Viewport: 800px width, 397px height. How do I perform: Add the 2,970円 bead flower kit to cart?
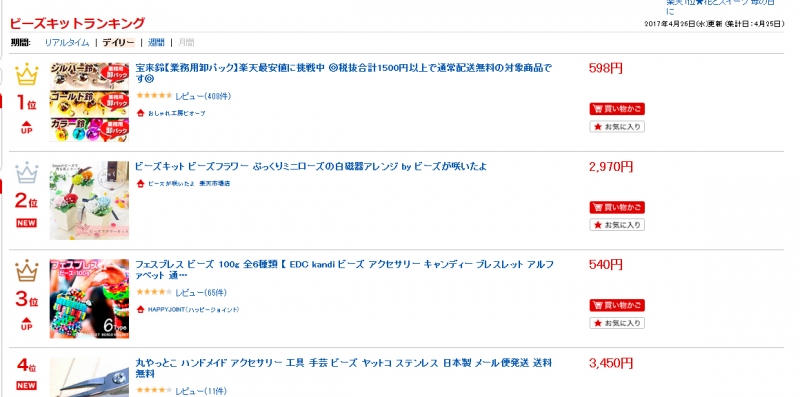617,207
